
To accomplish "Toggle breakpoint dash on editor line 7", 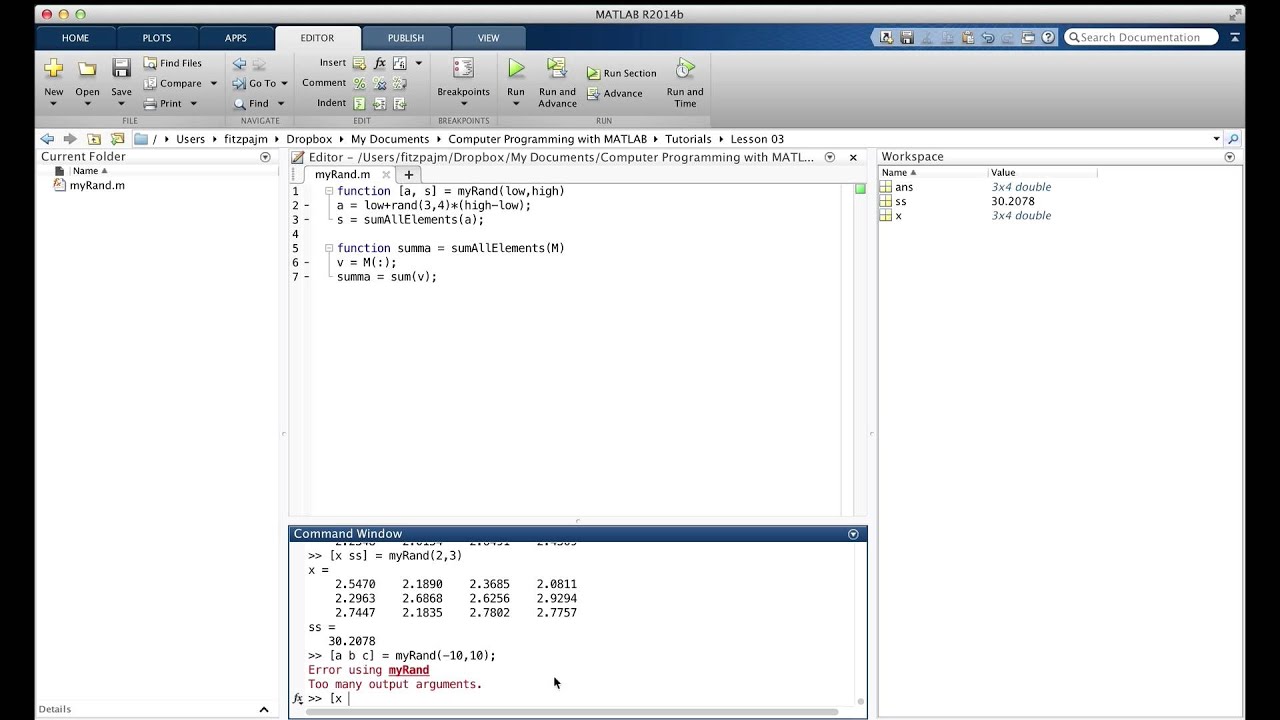I will point(307,277).
